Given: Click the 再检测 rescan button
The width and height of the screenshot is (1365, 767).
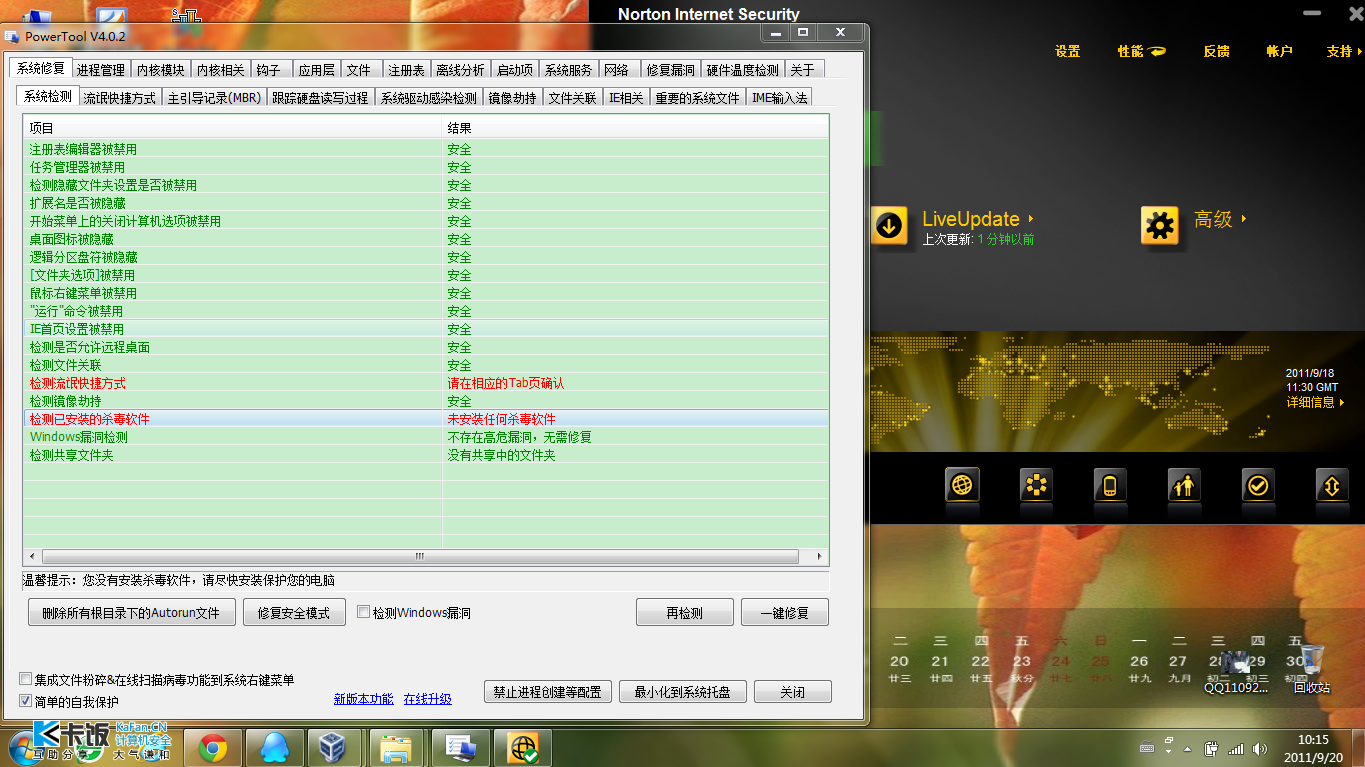Looking at the screenshot, I should pyautogui.click(x=685, y=613).
